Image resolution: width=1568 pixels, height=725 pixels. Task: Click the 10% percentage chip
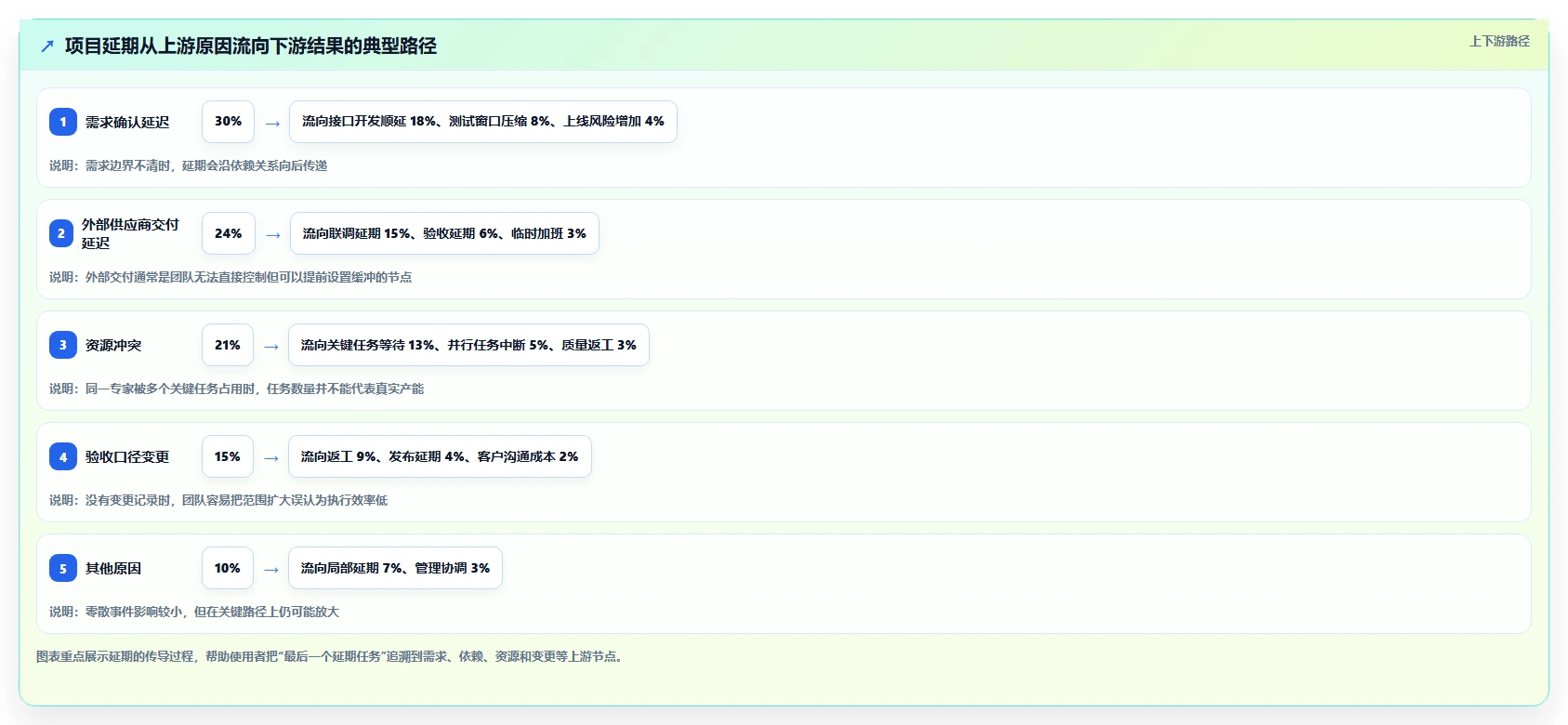227,568
